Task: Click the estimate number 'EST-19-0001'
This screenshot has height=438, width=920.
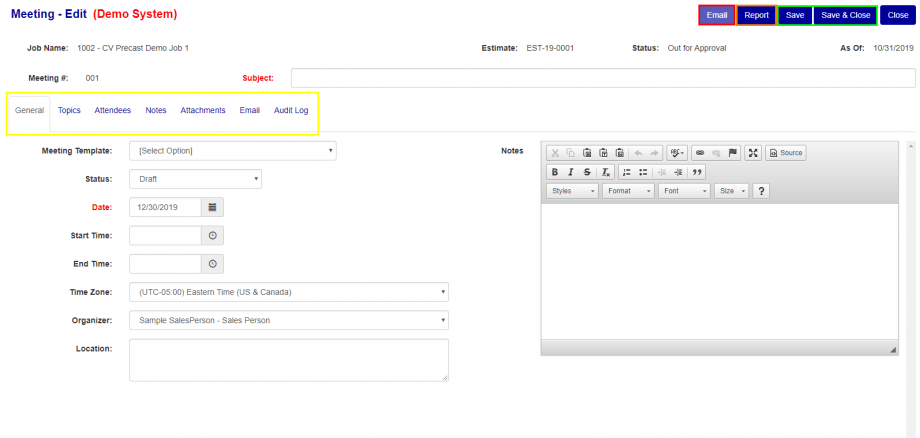Action: [x=550, y=48]
